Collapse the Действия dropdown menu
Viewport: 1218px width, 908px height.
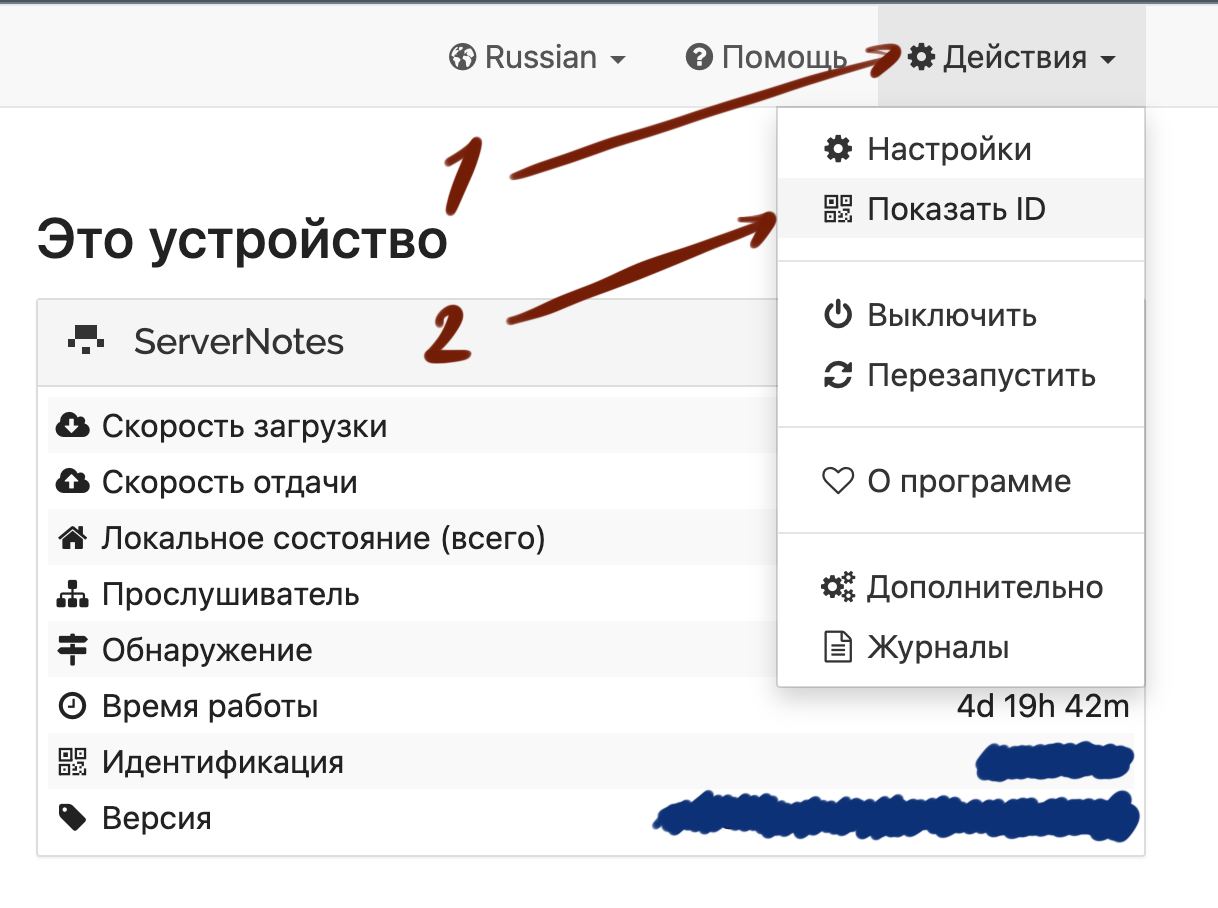coord(1012,57)
